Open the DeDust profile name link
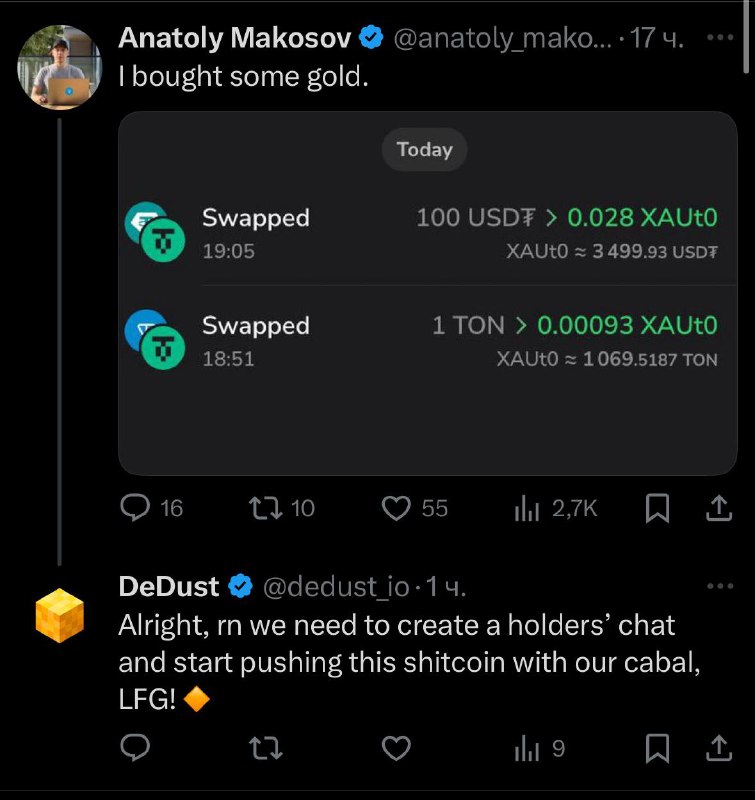Viewport: 755px width, 800px height. (x=169, y=586)
